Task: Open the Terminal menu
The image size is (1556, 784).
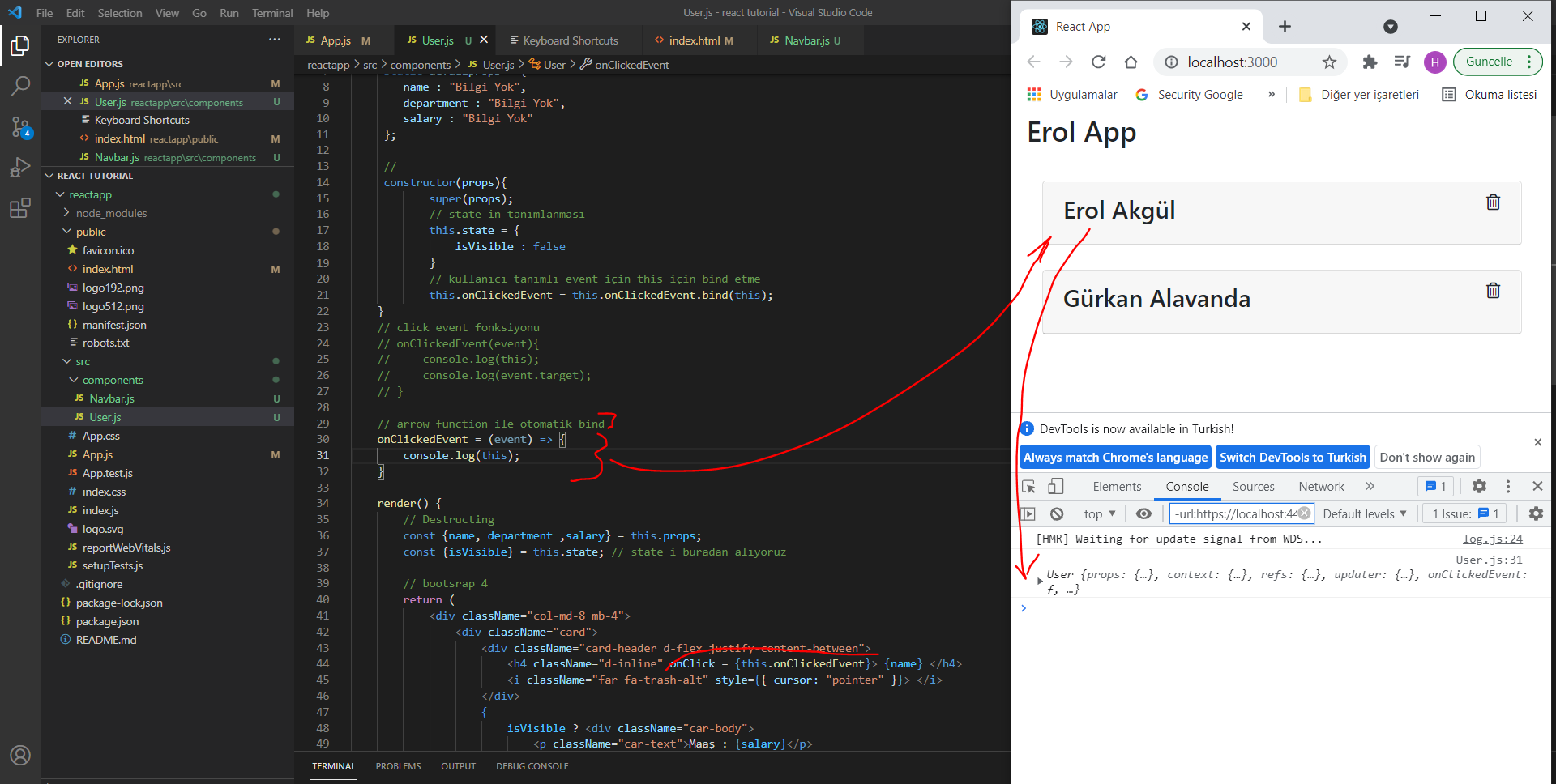Action: [271, 13]
